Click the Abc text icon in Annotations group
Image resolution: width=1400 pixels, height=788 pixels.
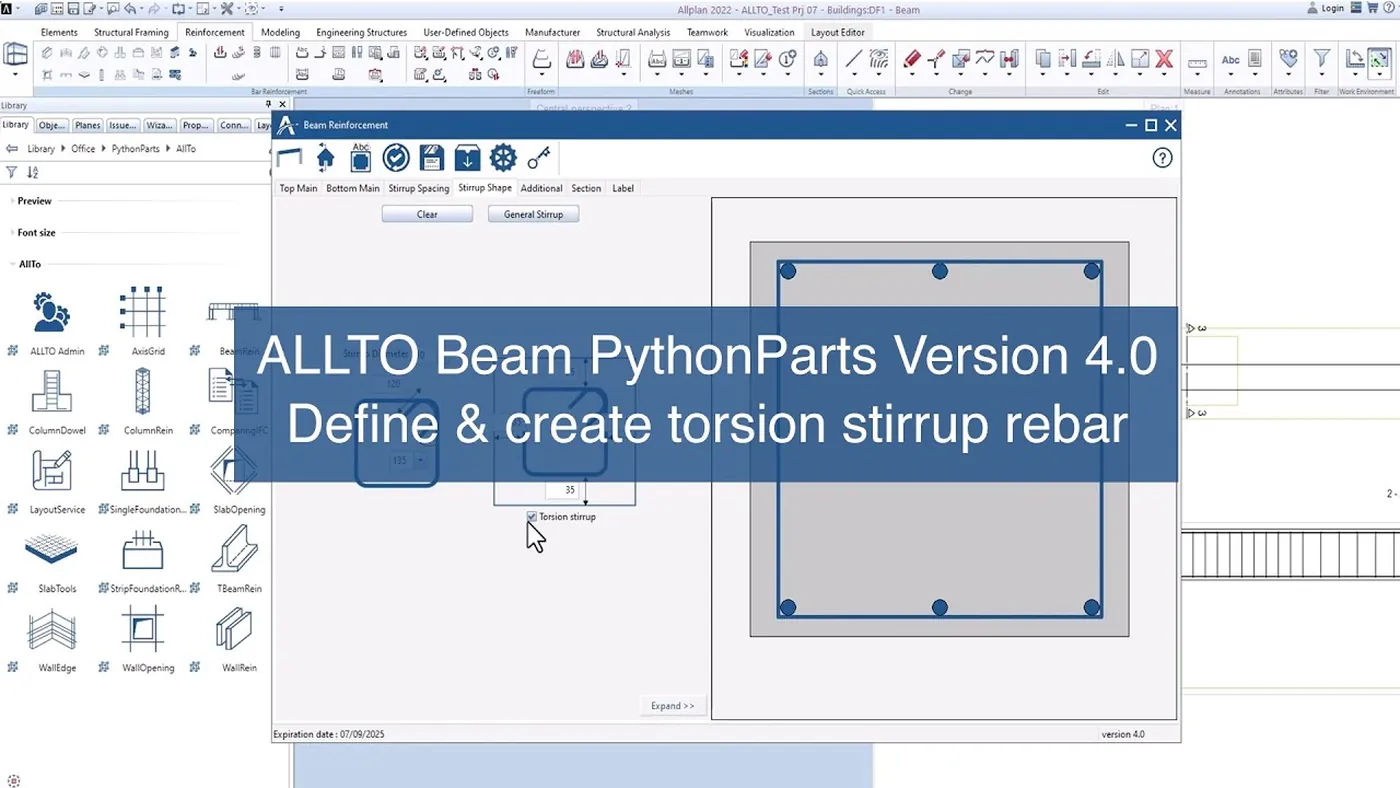click(1231, 59)
